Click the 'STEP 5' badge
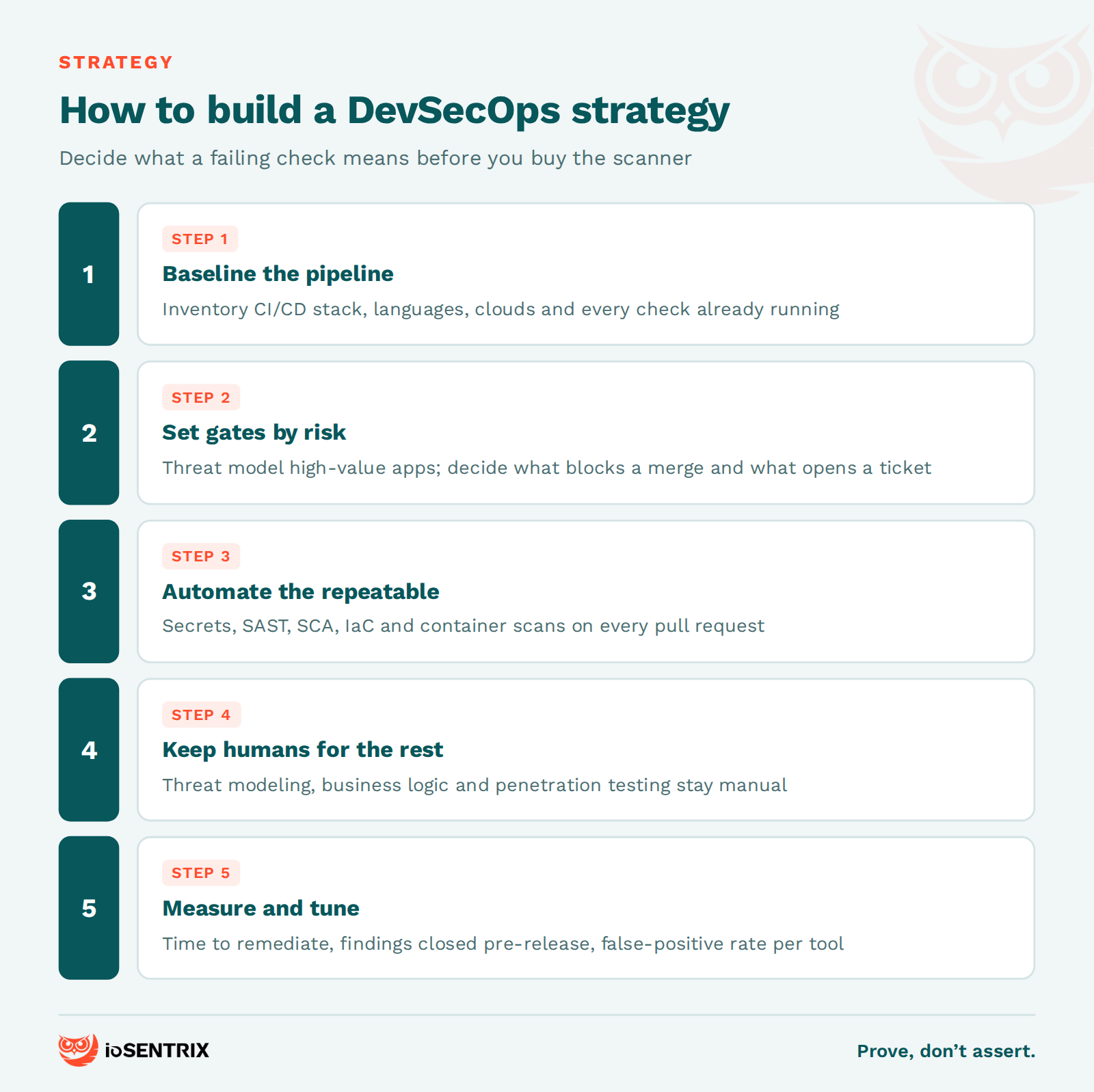This screenshot has height=1092, width=1094. [201, 873]
